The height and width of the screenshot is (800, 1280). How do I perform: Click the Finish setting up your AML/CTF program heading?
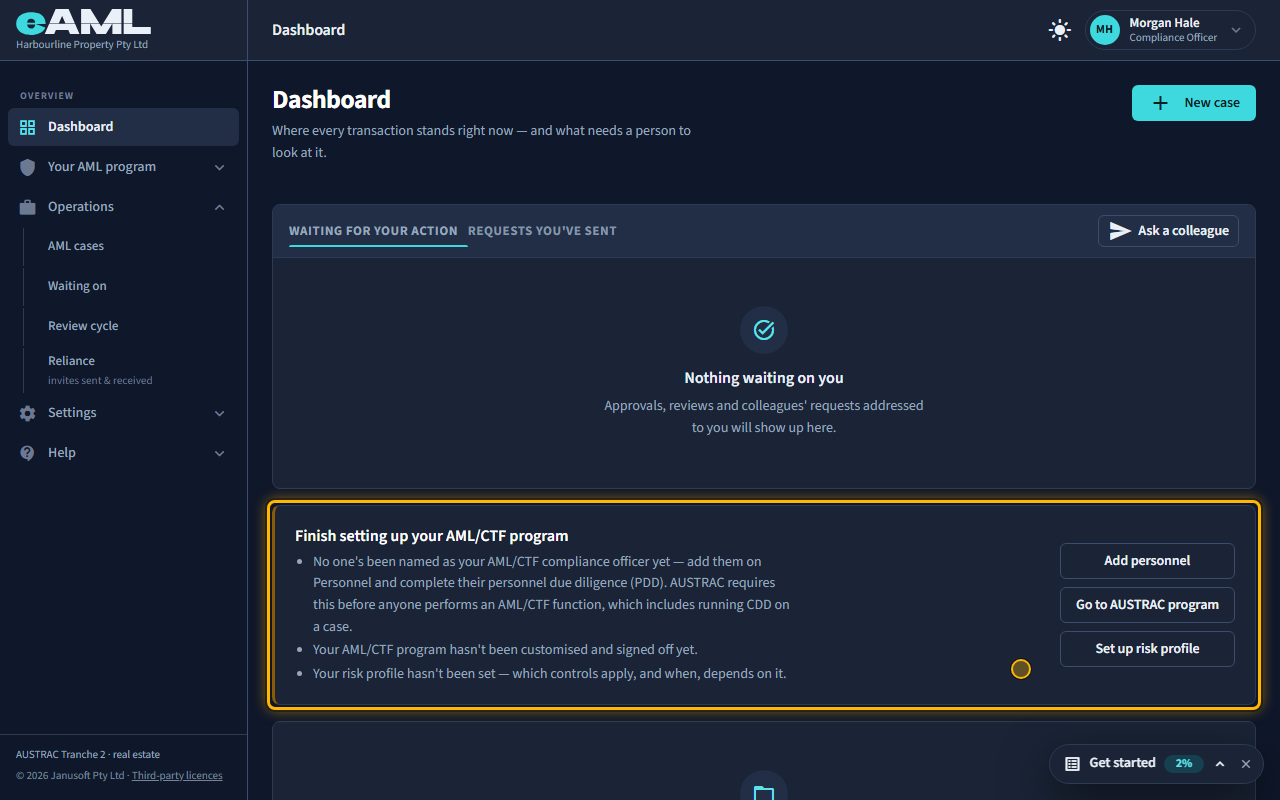[x=432, y=536]
